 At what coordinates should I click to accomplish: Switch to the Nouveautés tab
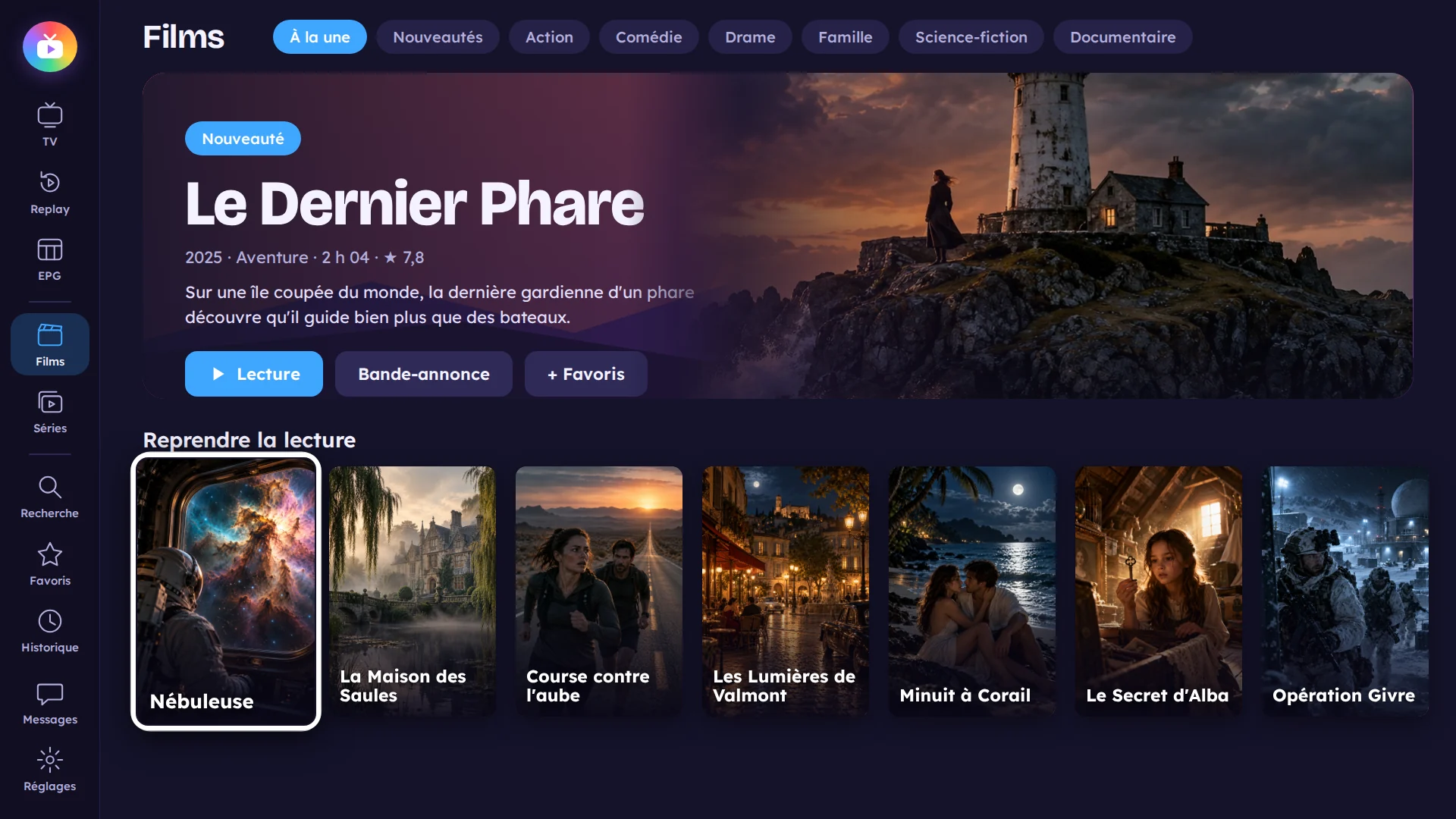[438, 37]
